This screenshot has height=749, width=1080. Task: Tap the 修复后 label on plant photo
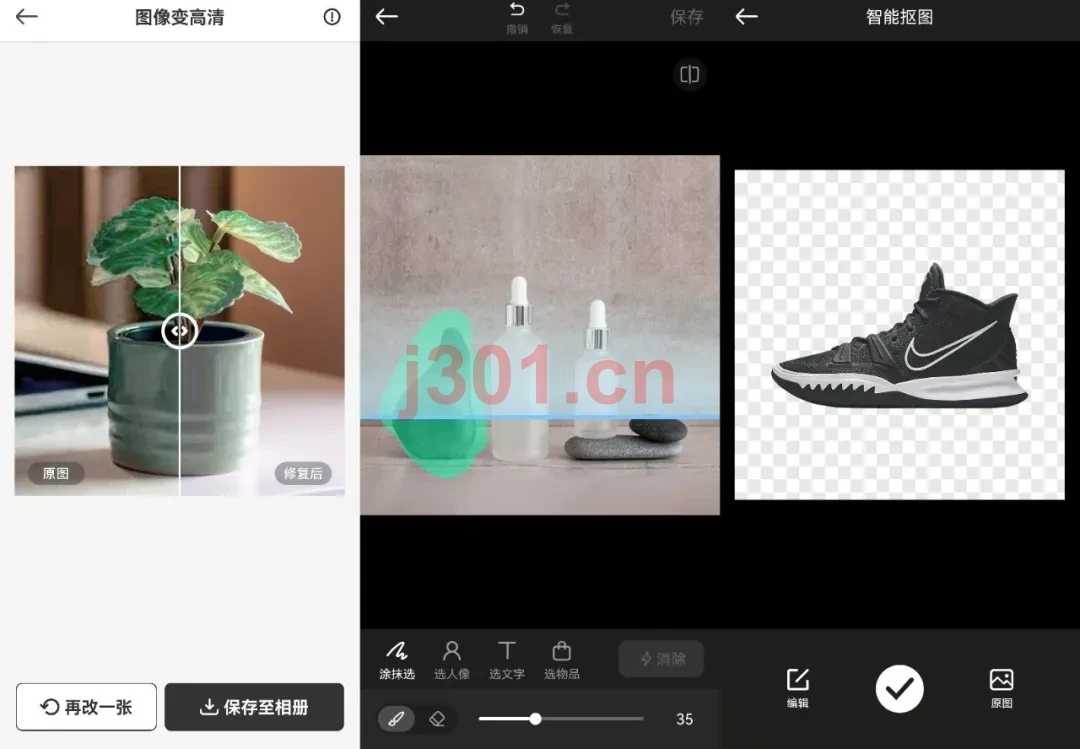tap(303, 473)
